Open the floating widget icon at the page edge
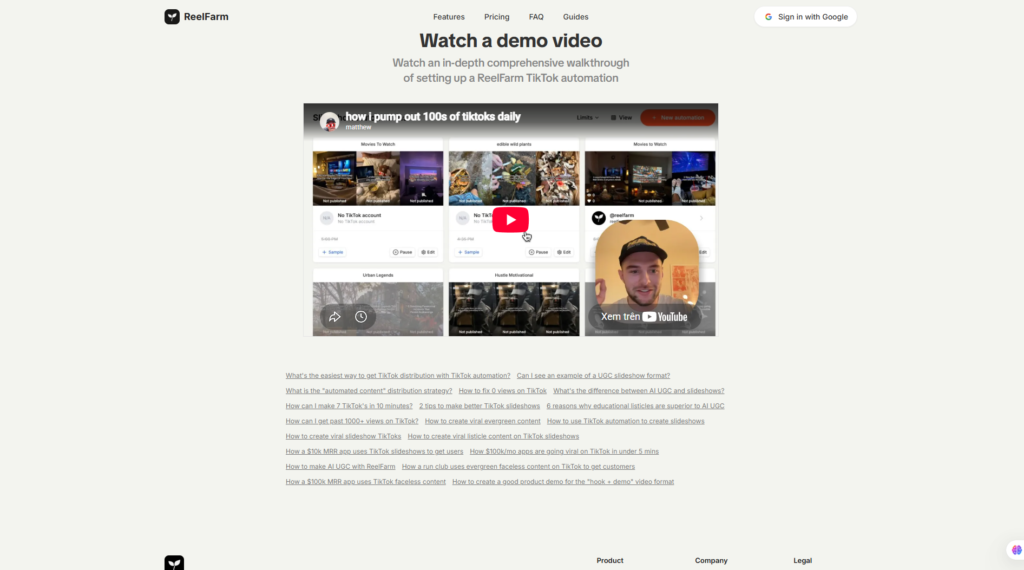 click(x=1017, y=550)
